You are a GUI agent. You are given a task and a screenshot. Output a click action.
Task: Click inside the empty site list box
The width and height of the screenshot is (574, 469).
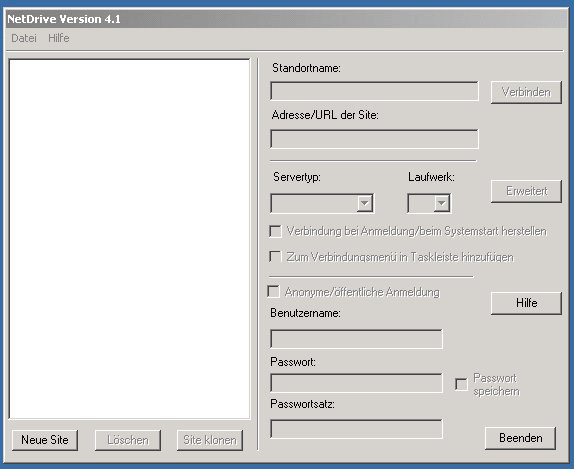130,239
